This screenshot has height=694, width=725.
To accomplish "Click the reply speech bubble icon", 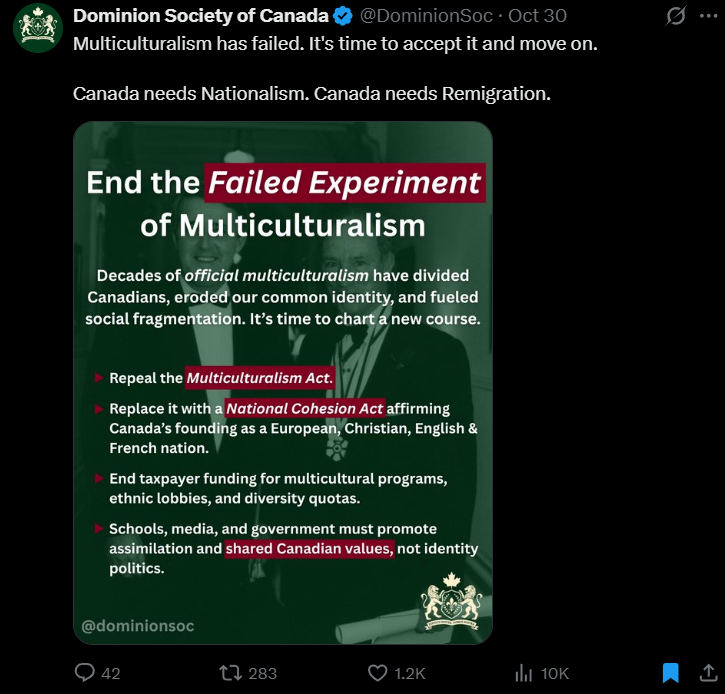I will tap(85, 673).
